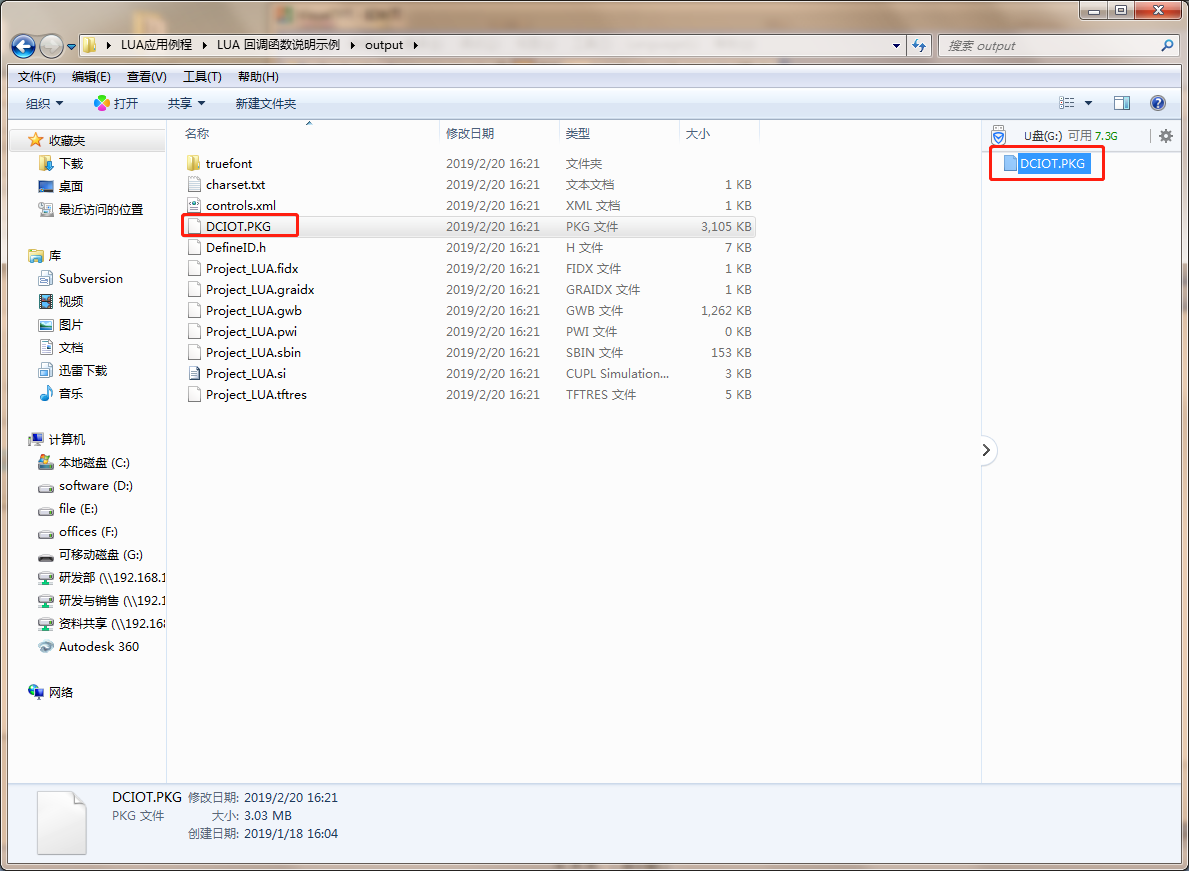Select DCIOT.PKG in file list

point(238,227)
